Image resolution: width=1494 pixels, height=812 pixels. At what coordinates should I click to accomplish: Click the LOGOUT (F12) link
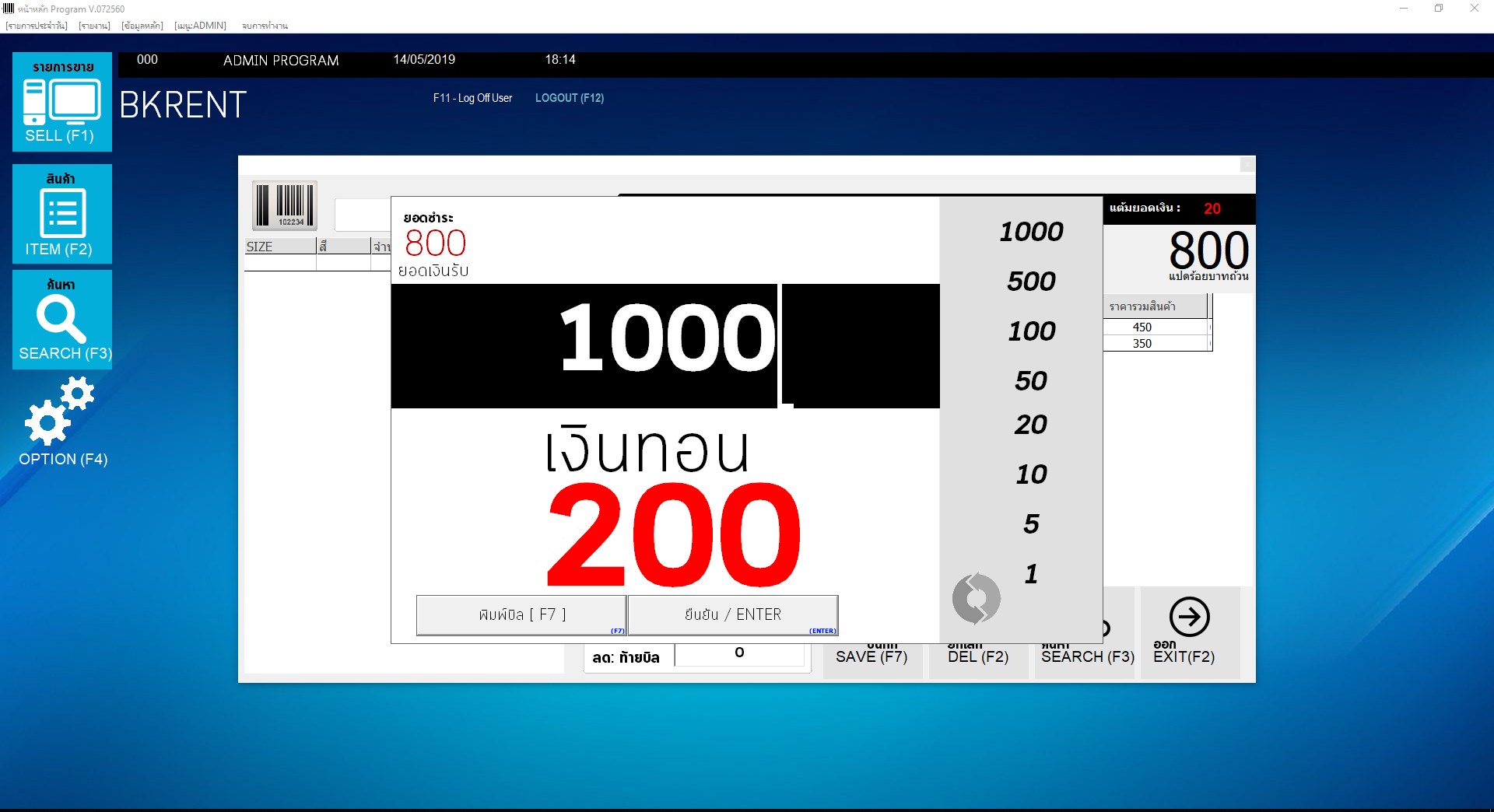pos(569,98)
